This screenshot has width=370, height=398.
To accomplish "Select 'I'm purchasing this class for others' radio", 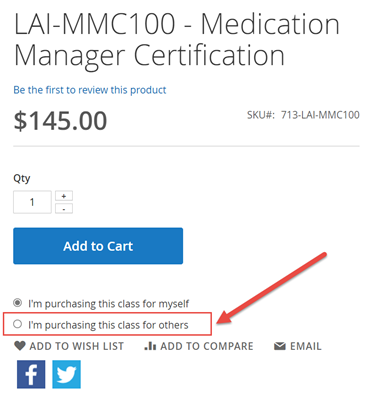I will click(x=17, y=324).
